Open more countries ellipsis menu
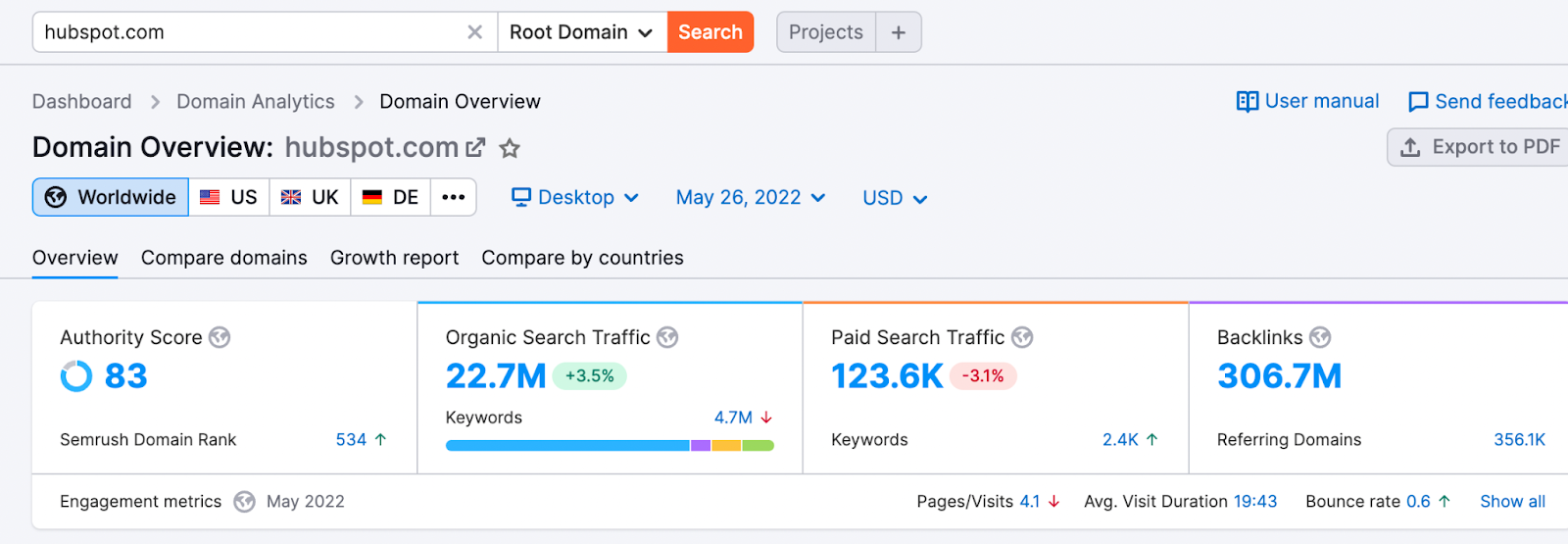Screen dimensions: 1568x544 click(453, 197)
